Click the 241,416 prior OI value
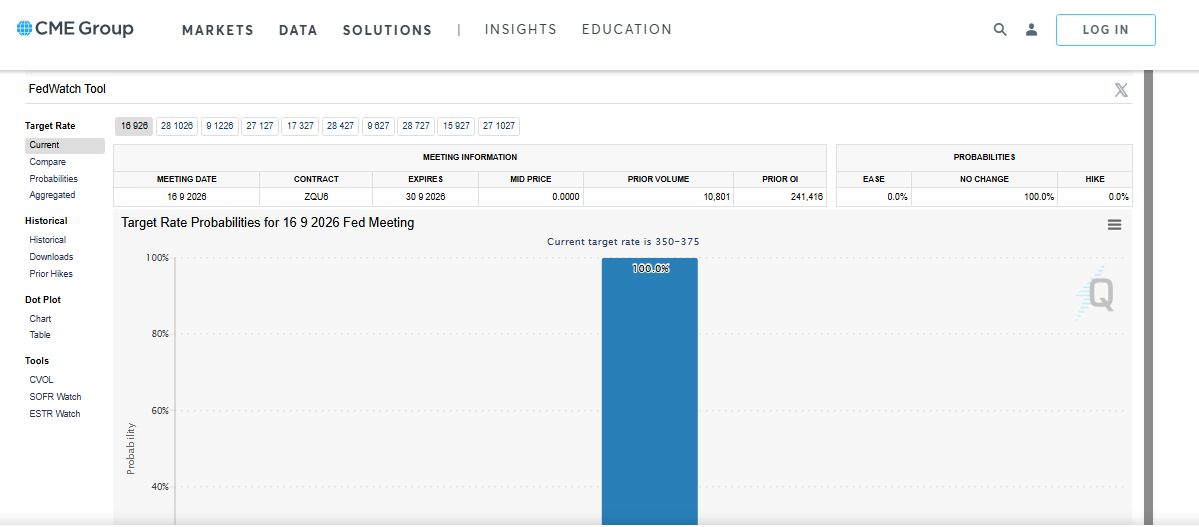This screenshot has height=527, width=1199. coord(807,197)
